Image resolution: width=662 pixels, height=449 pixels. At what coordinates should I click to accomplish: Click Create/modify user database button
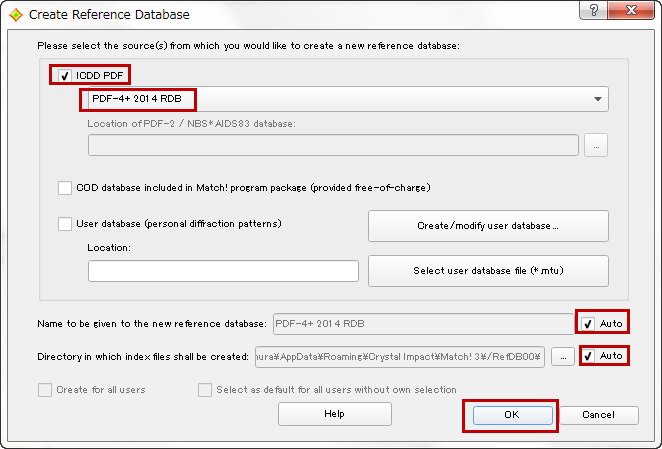coord(488,226)
